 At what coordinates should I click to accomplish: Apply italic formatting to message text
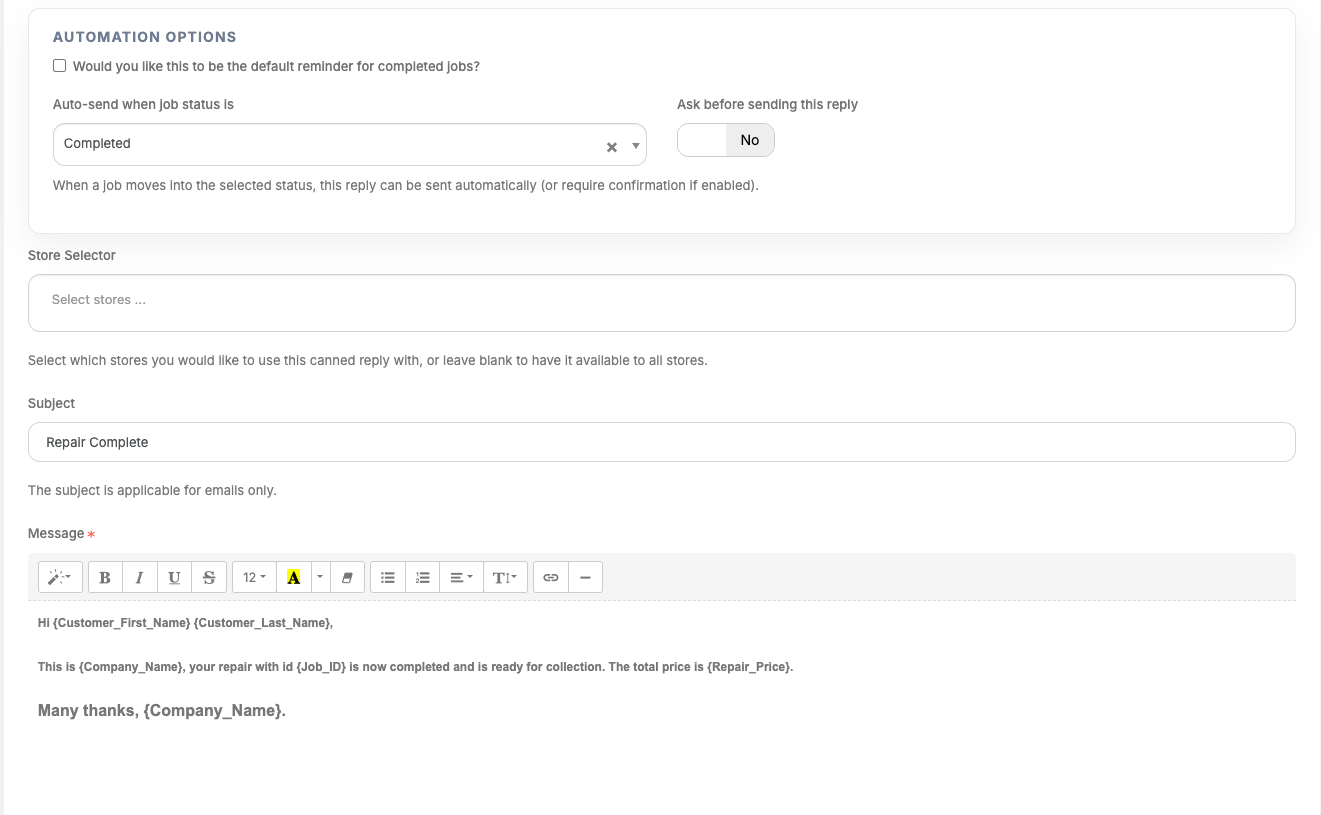pos(139,577)
